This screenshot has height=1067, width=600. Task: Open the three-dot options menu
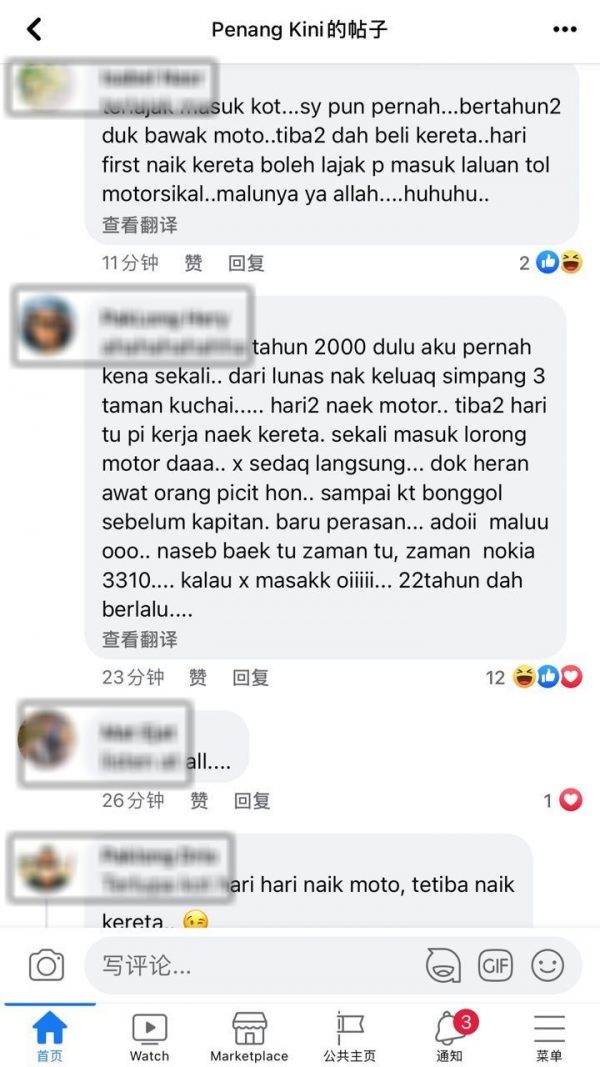click(x=565, y=29)
